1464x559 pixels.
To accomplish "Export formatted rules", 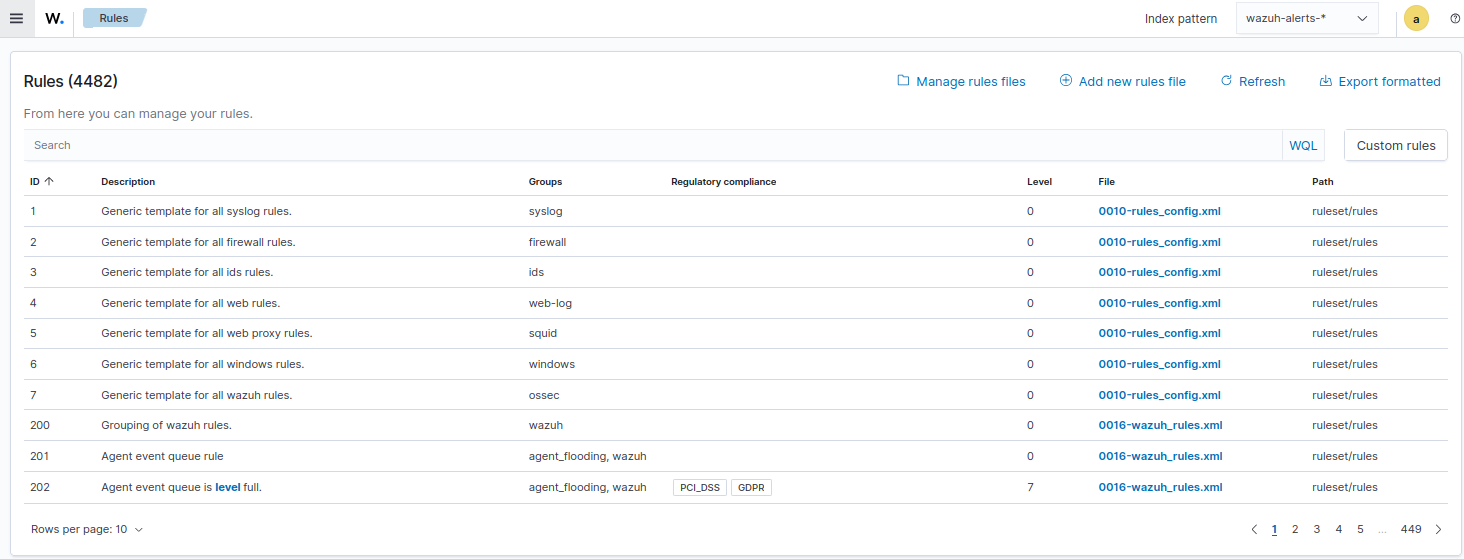I will (x=1380, y=82).
